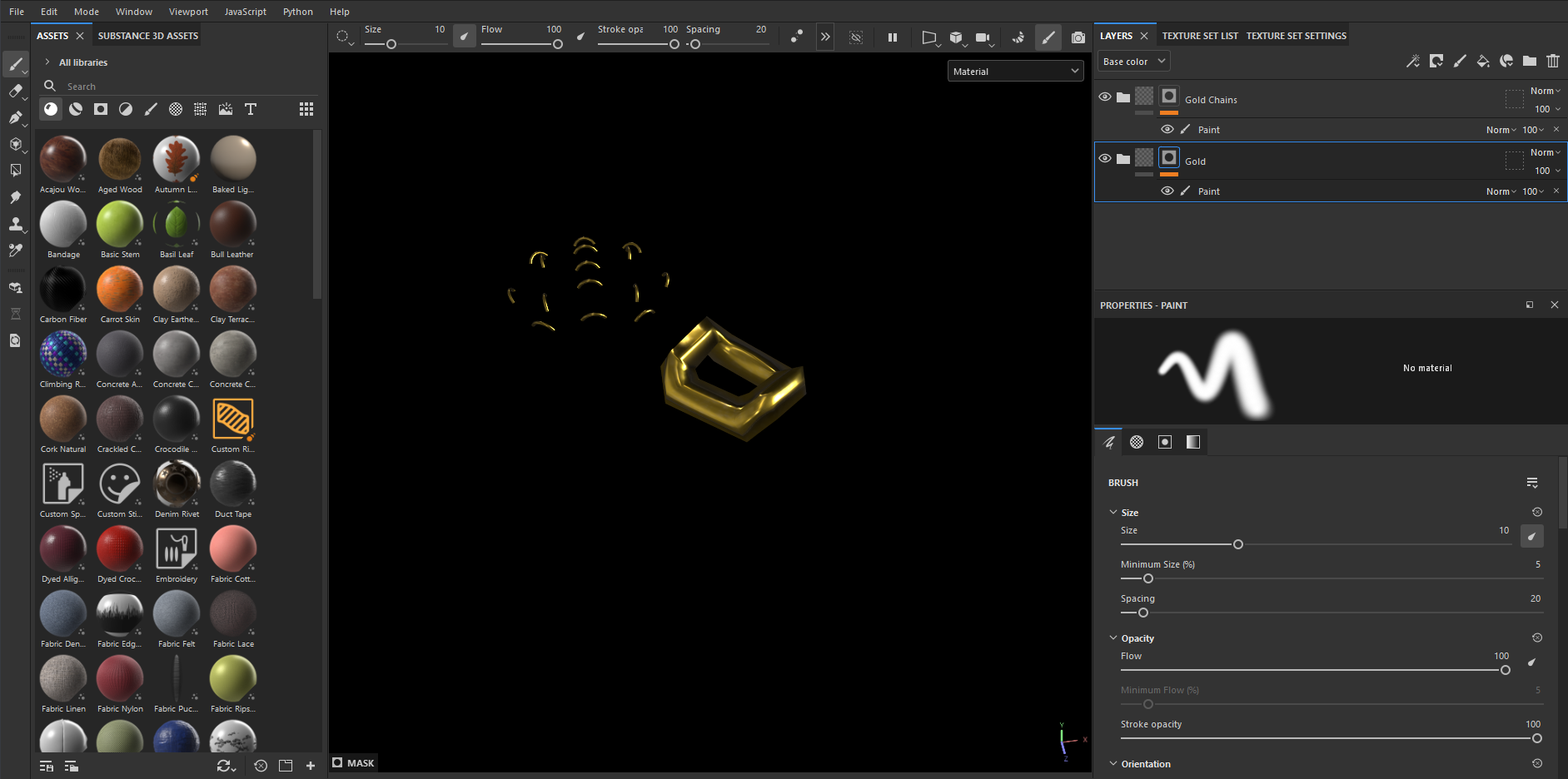Image resolution: width=1568 pixels, height=779 pixels.
Task: Click the MASK button below viewport
Action: [354, 762]
